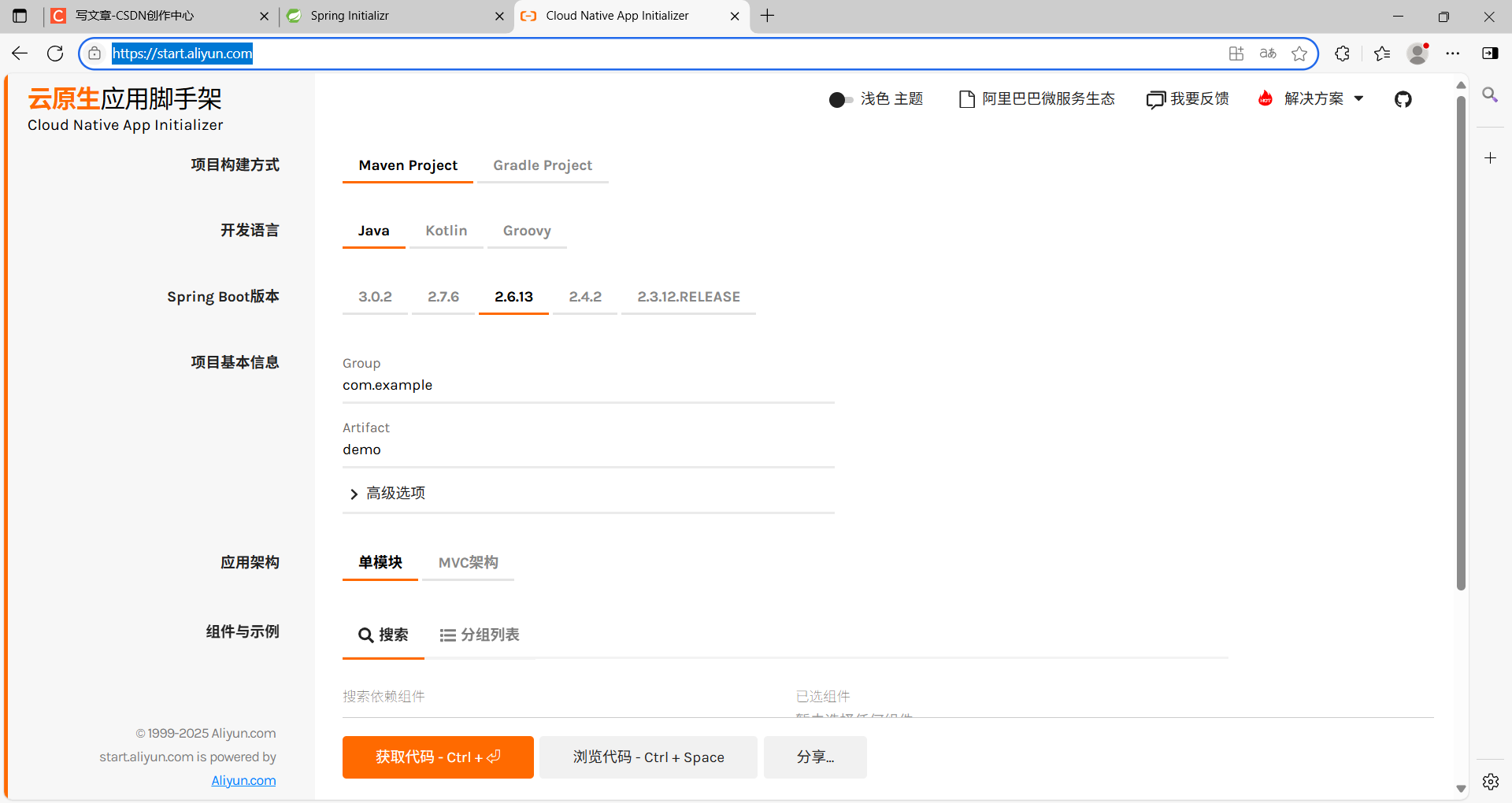Click the scrollbar up arrow
The image size is (1512, 803).
click(1461, 85)
